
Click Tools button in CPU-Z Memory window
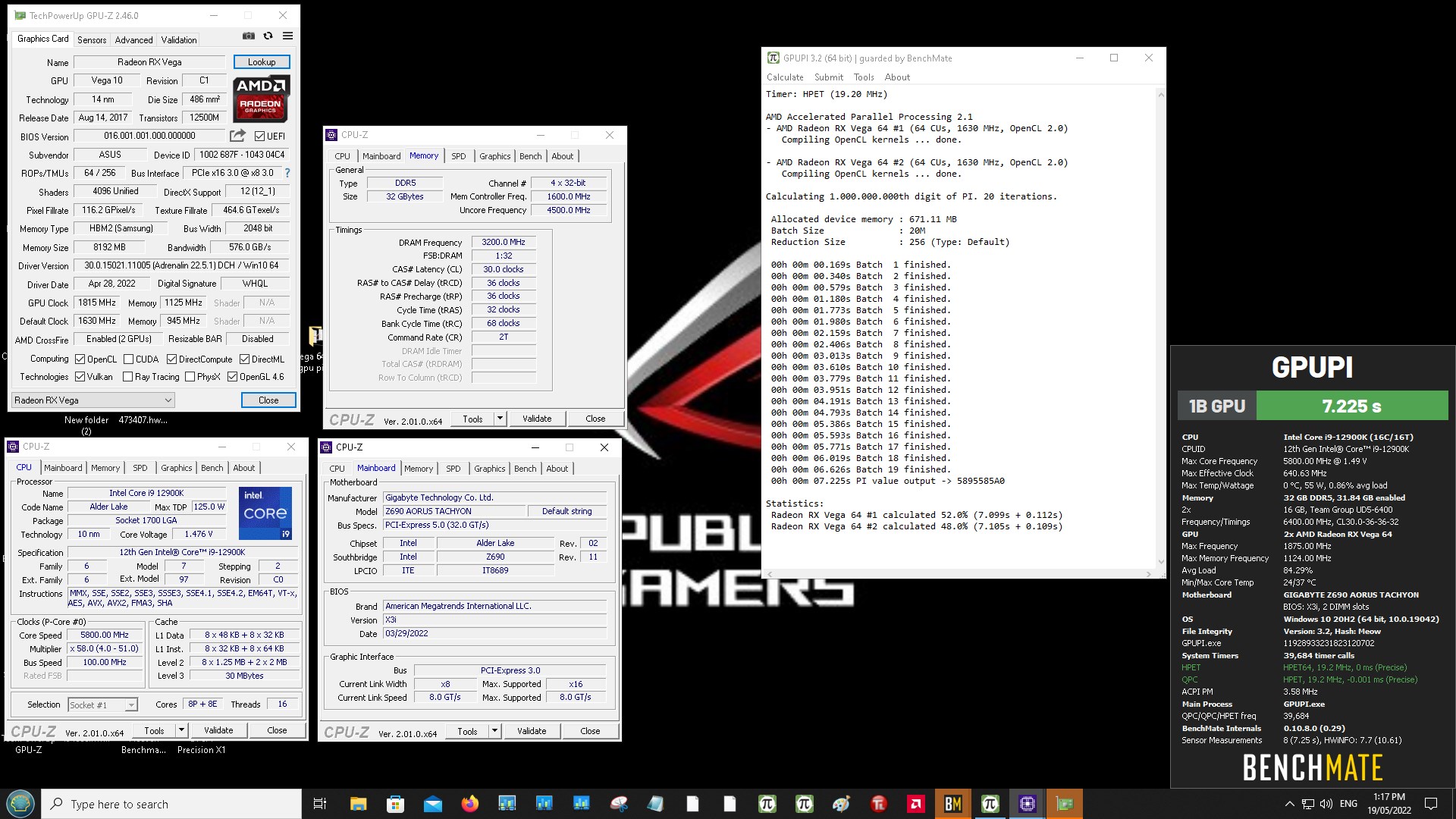(x=472, y=419)
